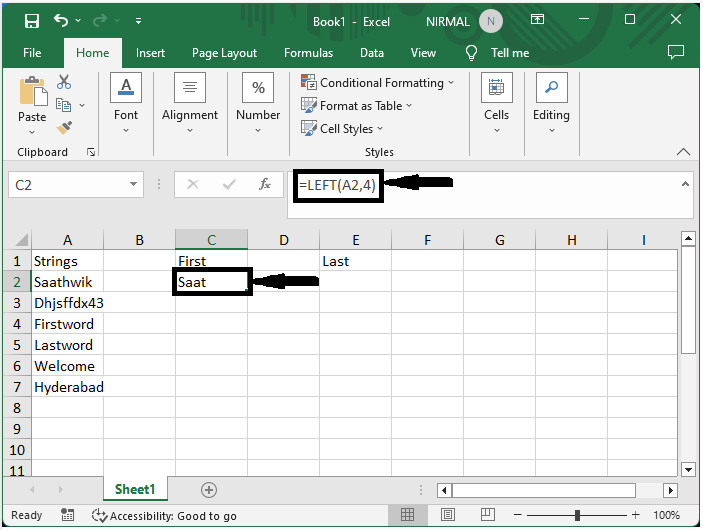This screenshot has height=530, width=703.
Task: Click into the Name Box showing C2
Action: pos(67,185)
